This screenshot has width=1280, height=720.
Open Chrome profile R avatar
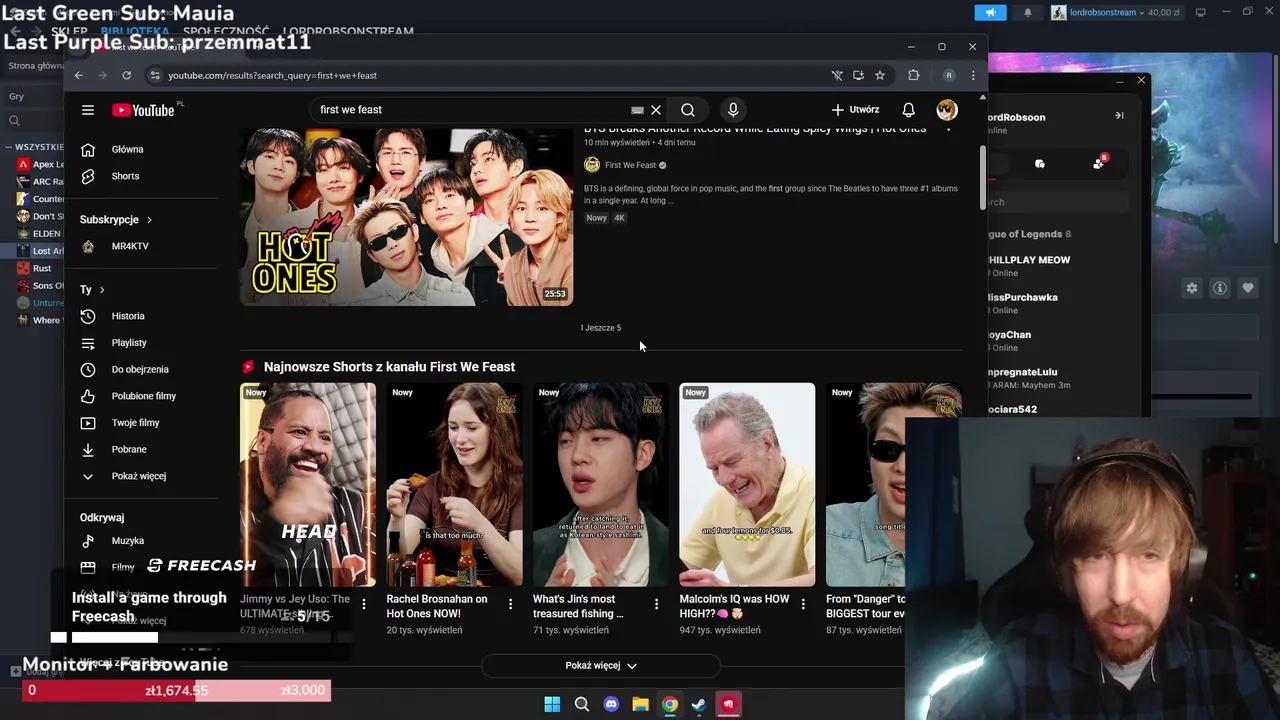tap(949, 75)
